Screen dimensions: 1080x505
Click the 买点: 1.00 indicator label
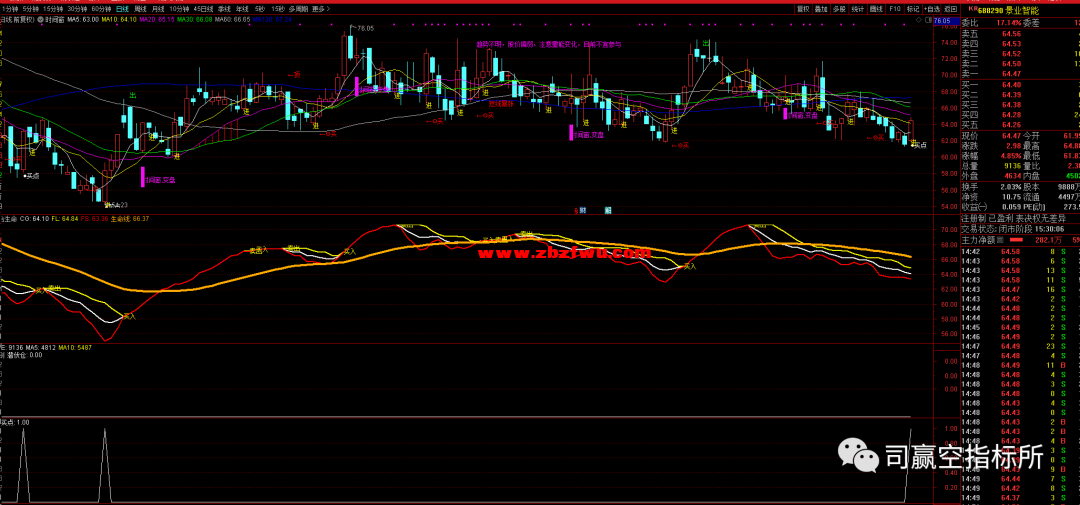[15, 422]
